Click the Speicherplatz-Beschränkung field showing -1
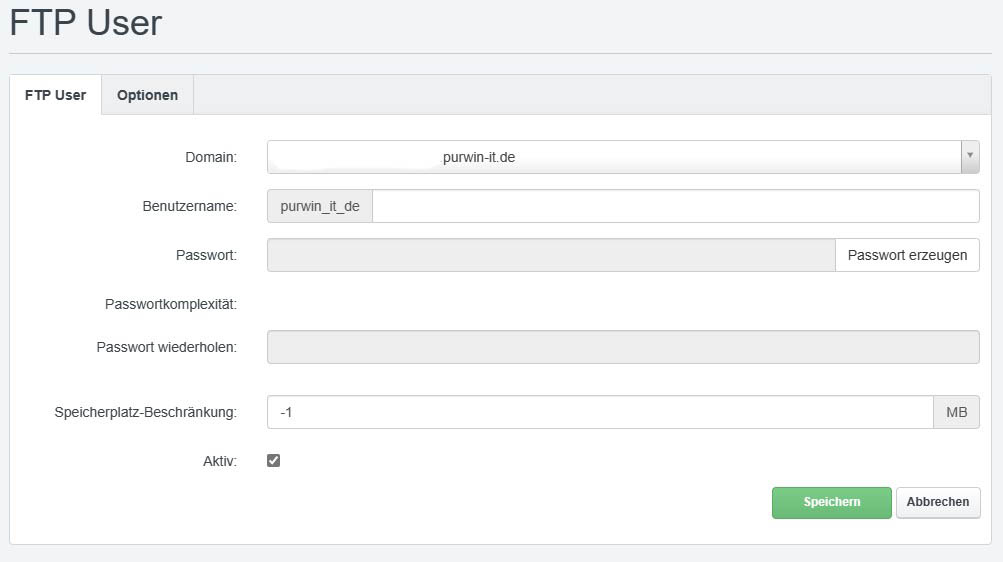 600,412
